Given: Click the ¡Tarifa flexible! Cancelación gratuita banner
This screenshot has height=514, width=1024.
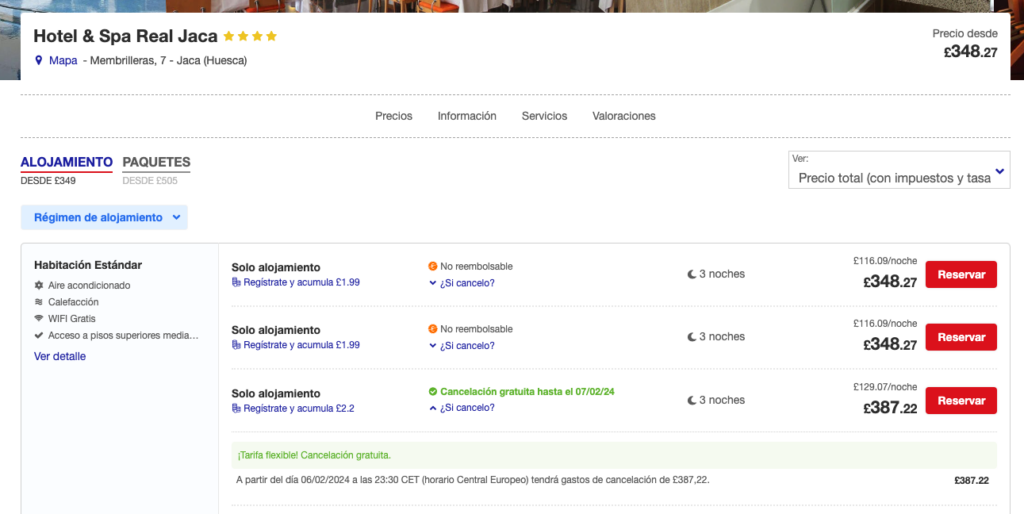Looking at the screenshot, I should pyautogui.click(x=614, y=455).
